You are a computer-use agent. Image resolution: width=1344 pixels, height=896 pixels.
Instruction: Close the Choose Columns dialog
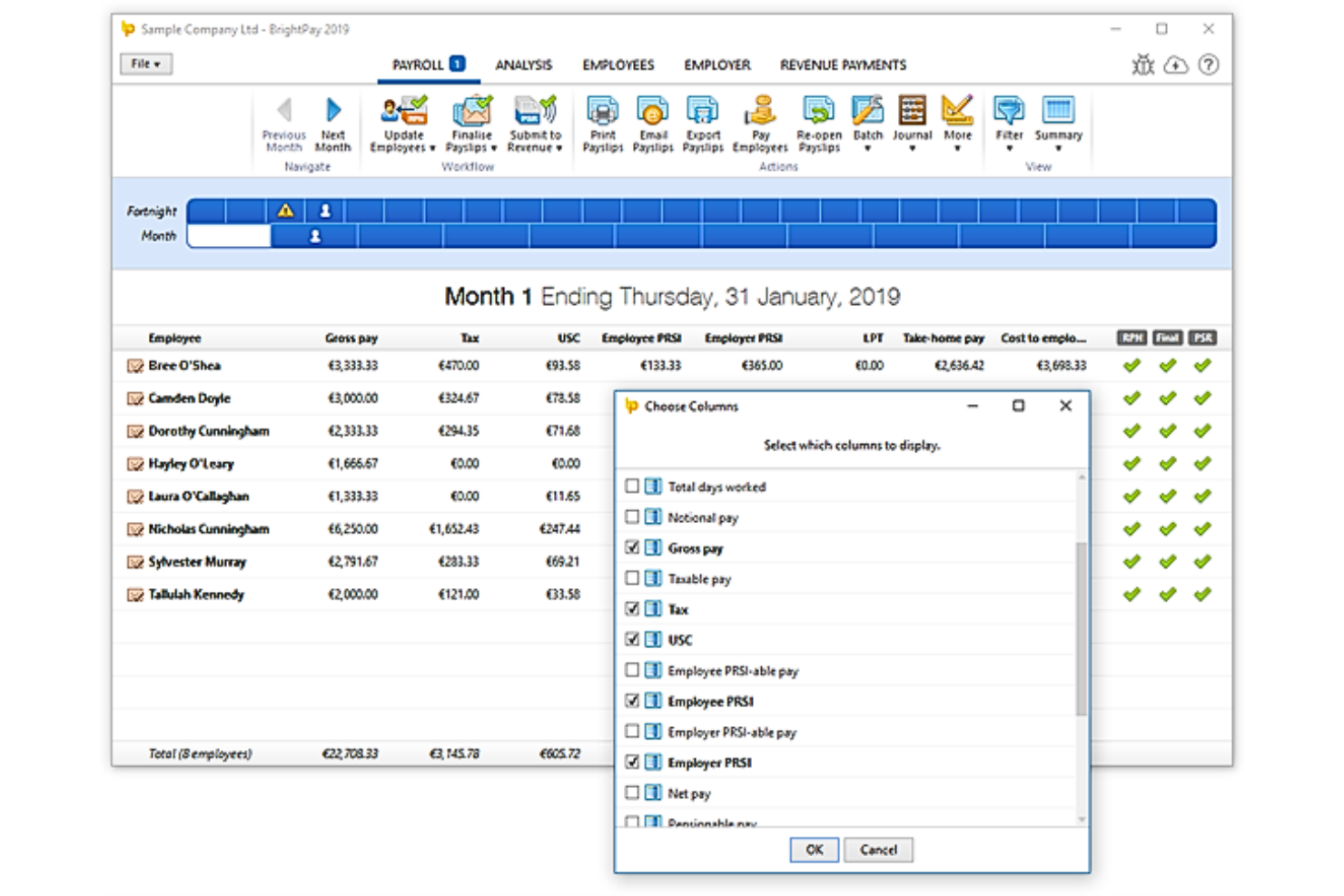(x=1065, y=406)
